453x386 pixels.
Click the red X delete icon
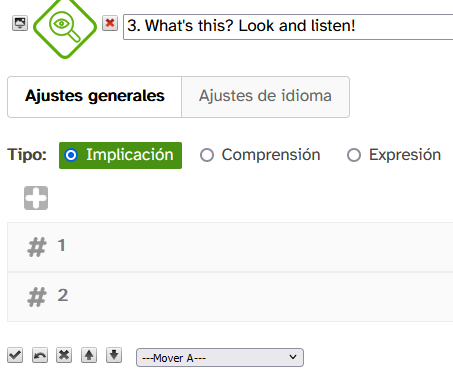click(x=110, y=23)
